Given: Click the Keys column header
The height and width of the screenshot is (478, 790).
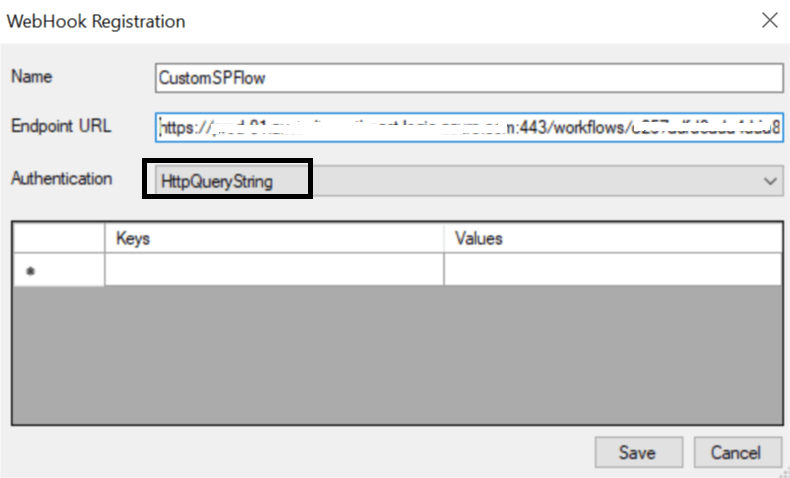Looking at the screenshot, I should coord(274,238).
